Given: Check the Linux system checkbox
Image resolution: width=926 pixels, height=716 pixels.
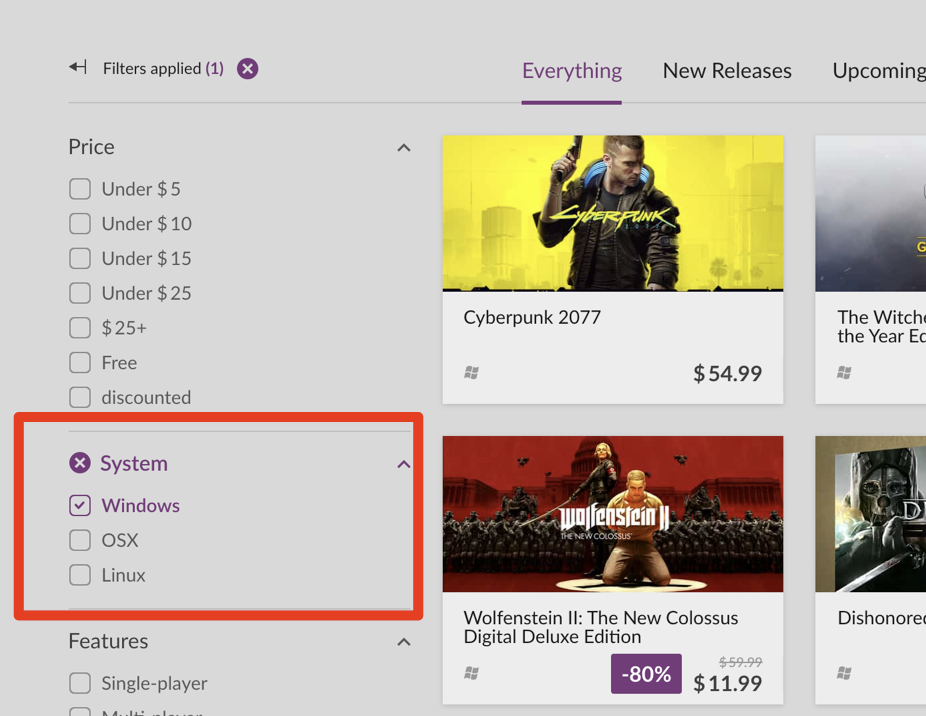Looking at the screenshot, I should (x=80, y=575).
